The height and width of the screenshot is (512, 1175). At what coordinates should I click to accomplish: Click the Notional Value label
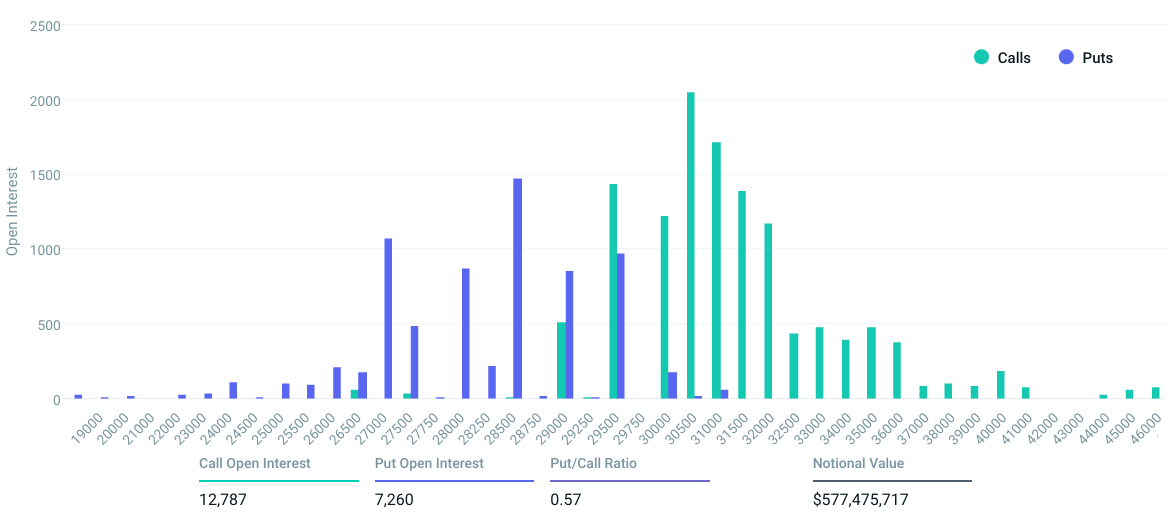(858, 463)
